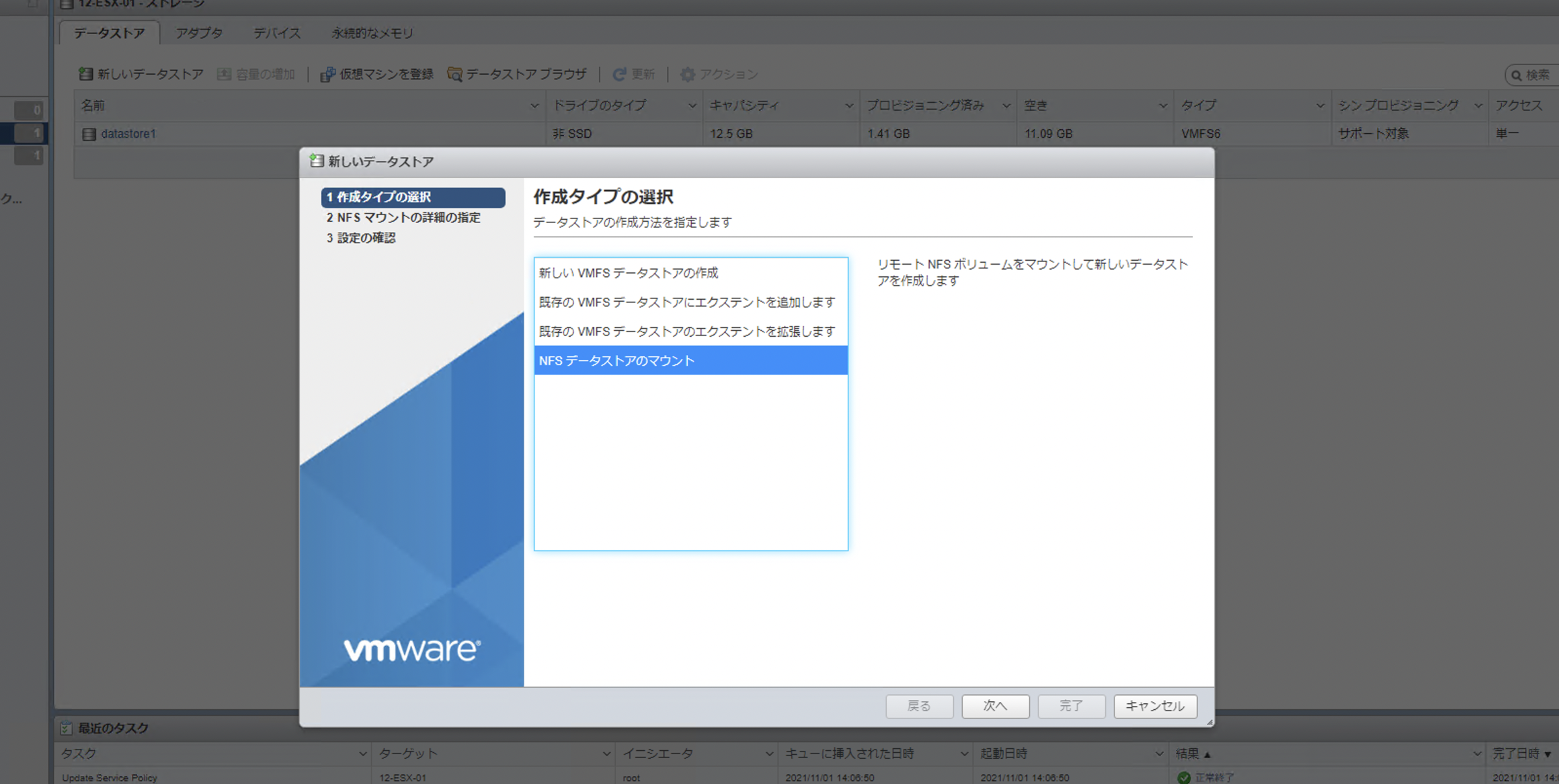1559x784 pixels.
Task: Open the 名前 column dropdown
Action: [535, 105]
